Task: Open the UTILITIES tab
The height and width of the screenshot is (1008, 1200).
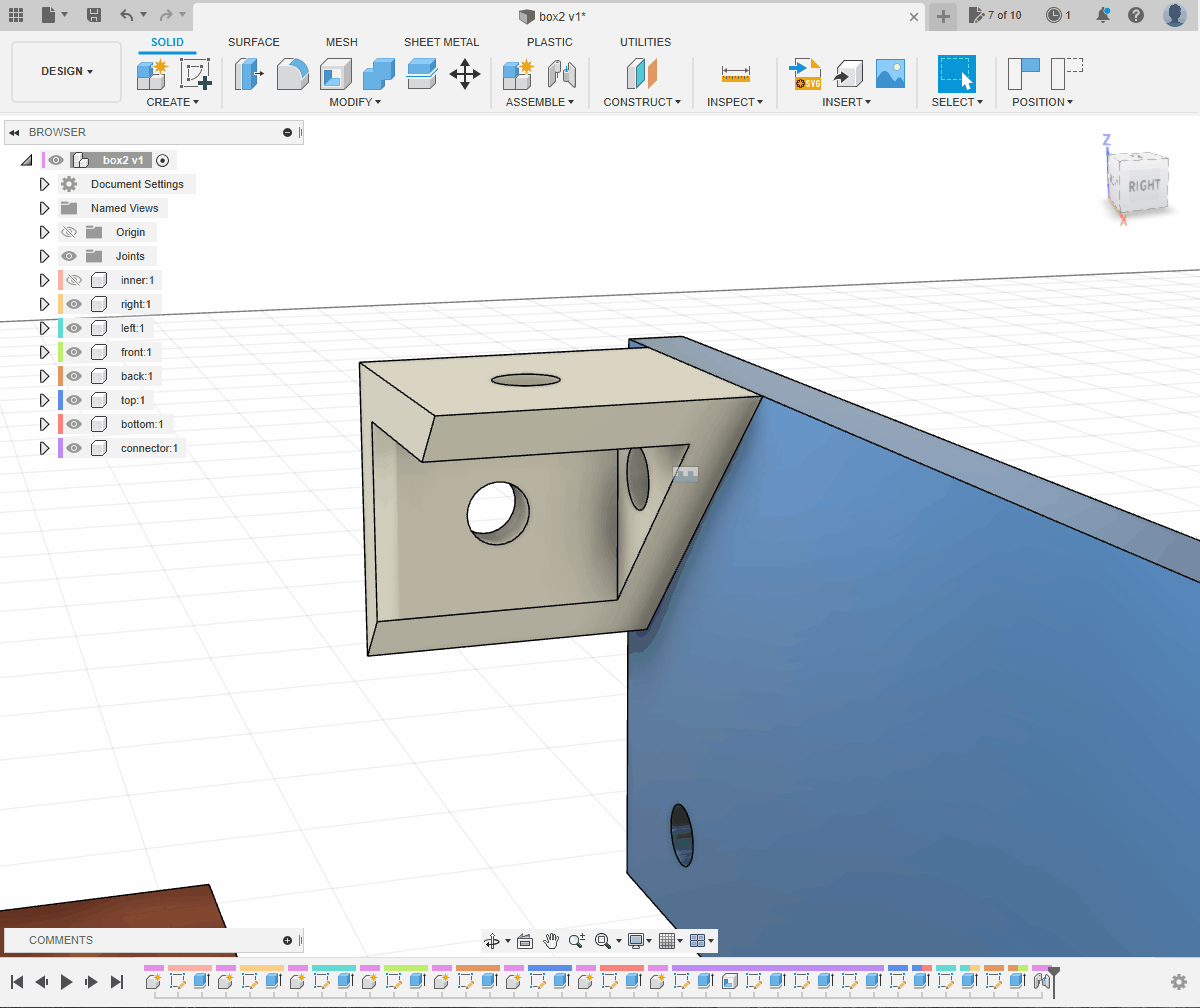Action: click(x=645, y=42)
